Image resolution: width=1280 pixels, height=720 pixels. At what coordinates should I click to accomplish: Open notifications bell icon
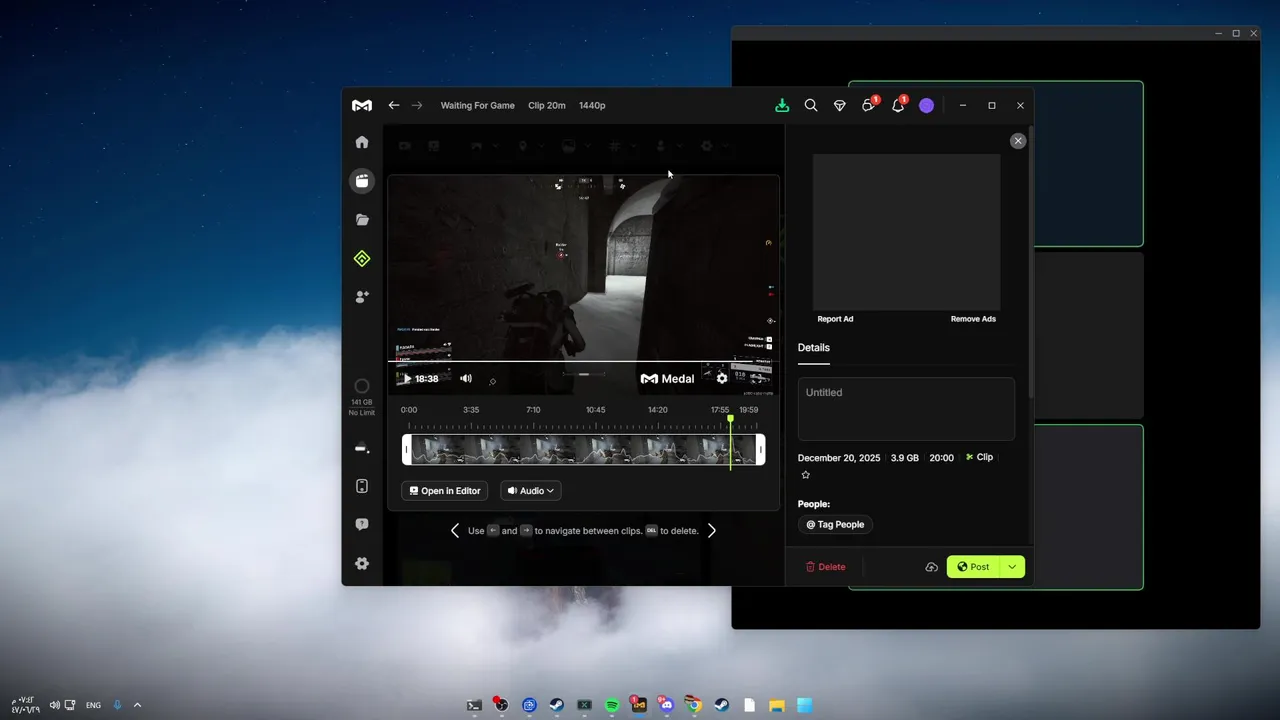coord(898,105)
